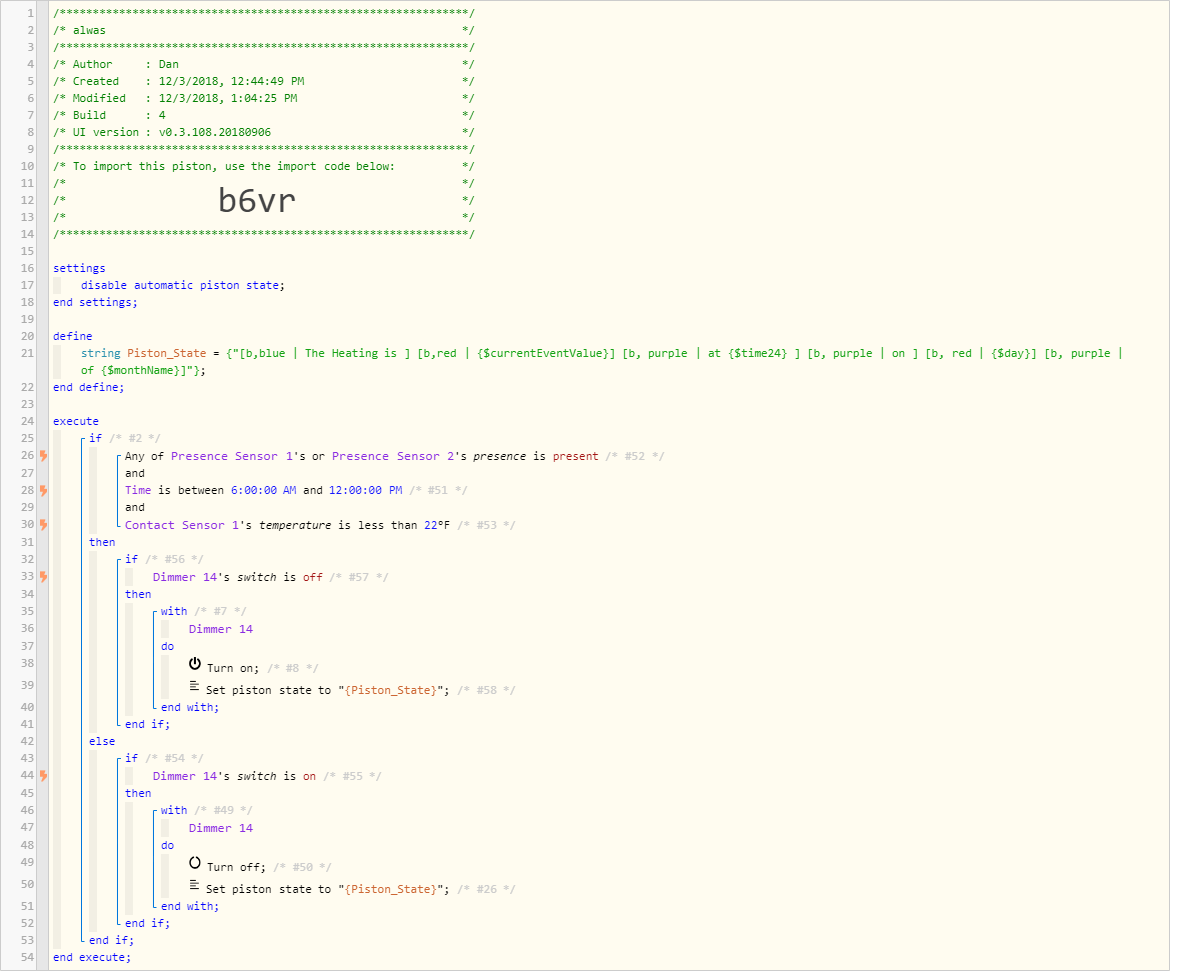The width and height of the screenshot is (1178, 973).
Task: Select 'disable automatic piston state;' line
Action: [183, 286]
